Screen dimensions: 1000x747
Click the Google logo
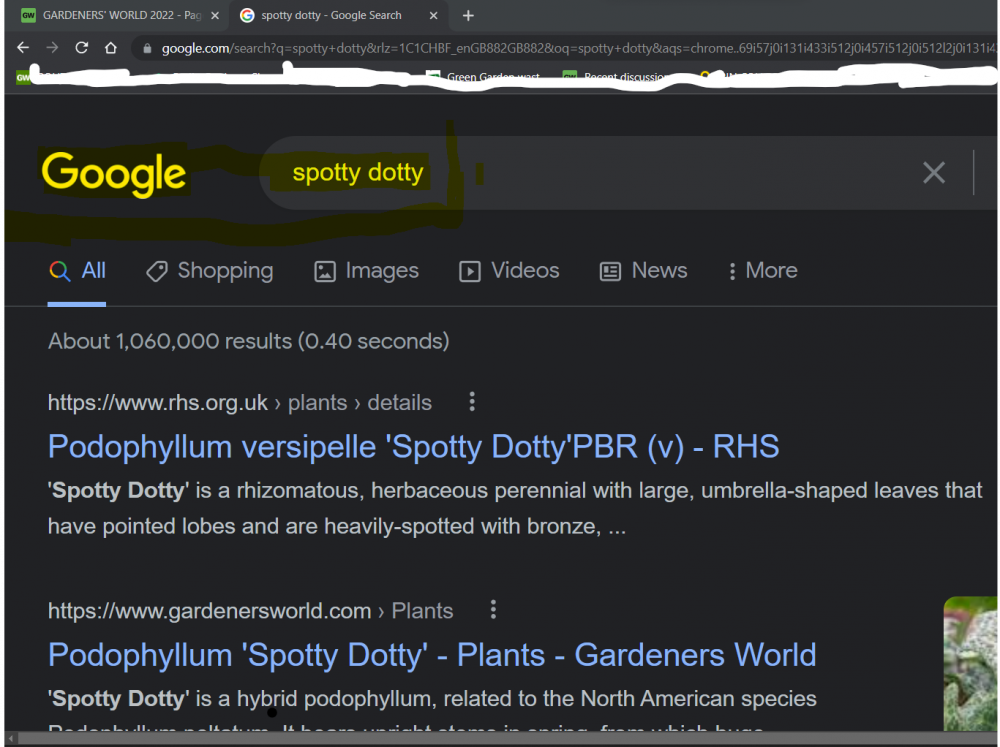pyautogui.click(x=114, y=173)
